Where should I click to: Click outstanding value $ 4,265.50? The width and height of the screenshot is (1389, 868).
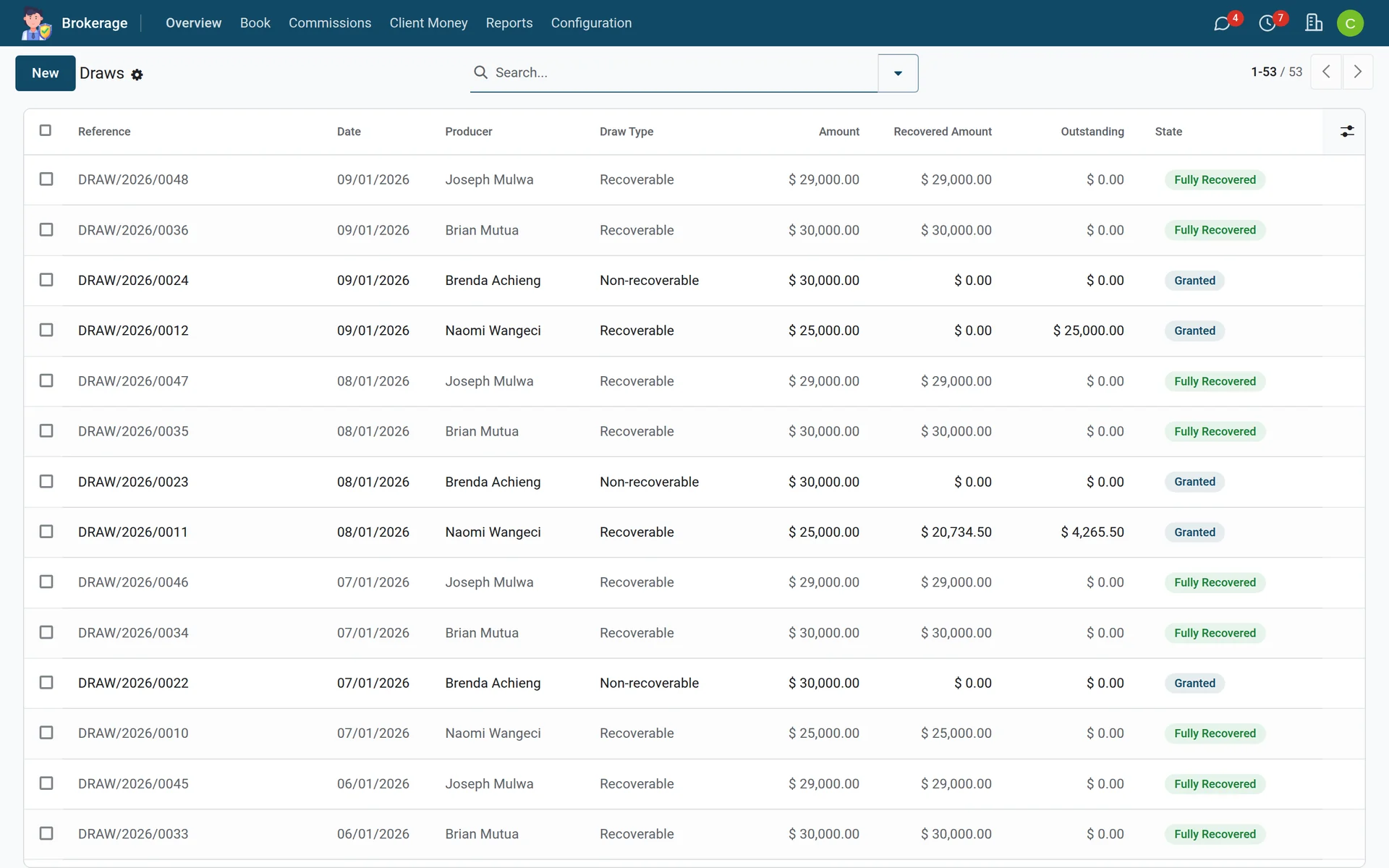point(1092,532)
